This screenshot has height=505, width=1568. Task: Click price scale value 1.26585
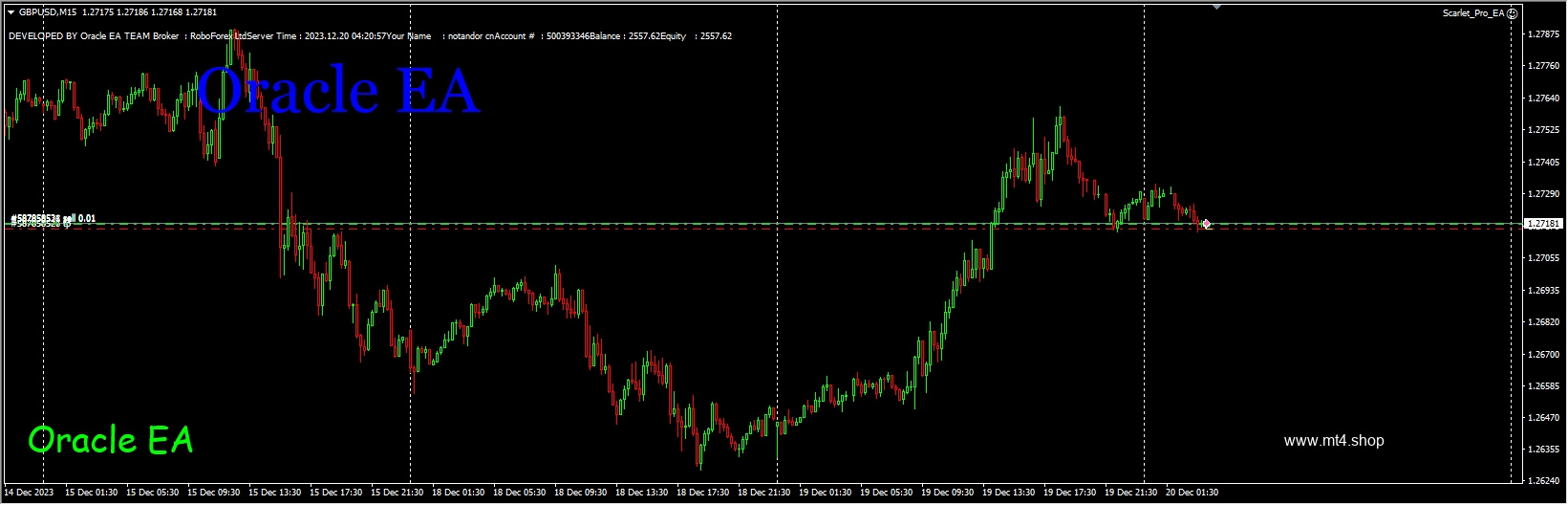click(x=1544, y=386)
